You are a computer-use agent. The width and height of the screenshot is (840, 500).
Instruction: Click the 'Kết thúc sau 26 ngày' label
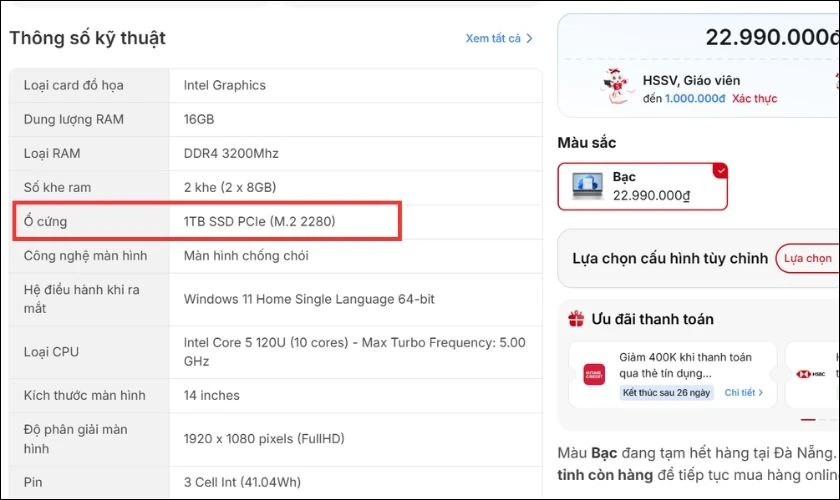[x=666, y=393]
